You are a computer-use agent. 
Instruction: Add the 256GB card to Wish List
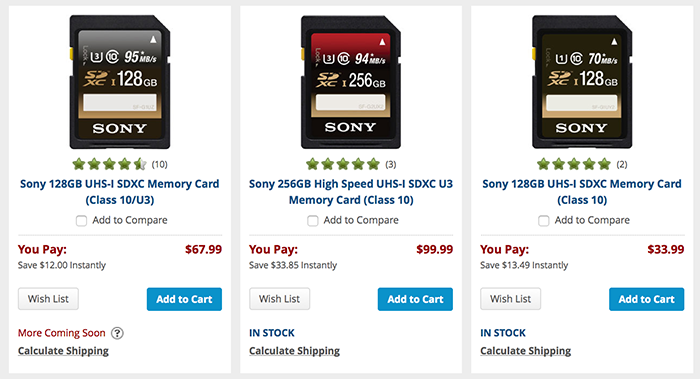click(279, 299)
